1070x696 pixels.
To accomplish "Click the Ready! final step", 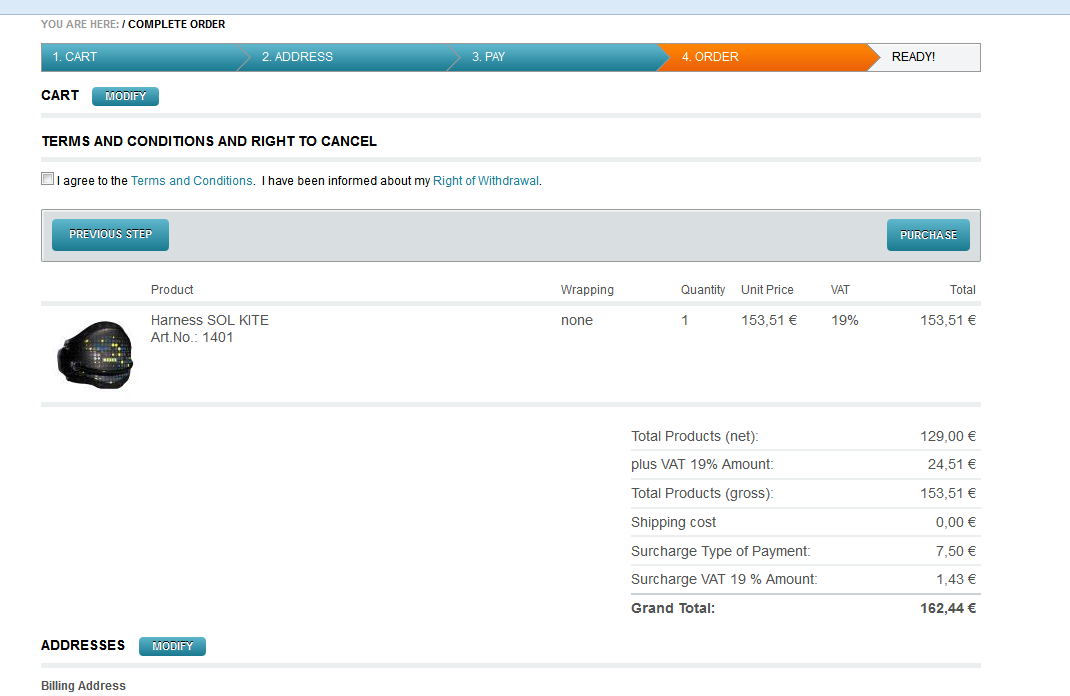I will (913, 57).
